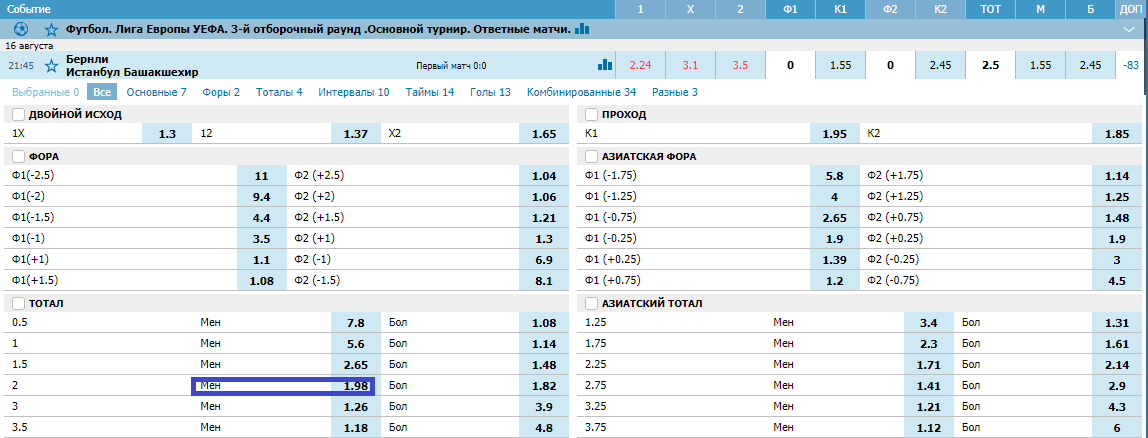Viewport: 1148px width, 438px height.
Task: Tick the ПРОХОД section checkbox
Action: (592, 115)
